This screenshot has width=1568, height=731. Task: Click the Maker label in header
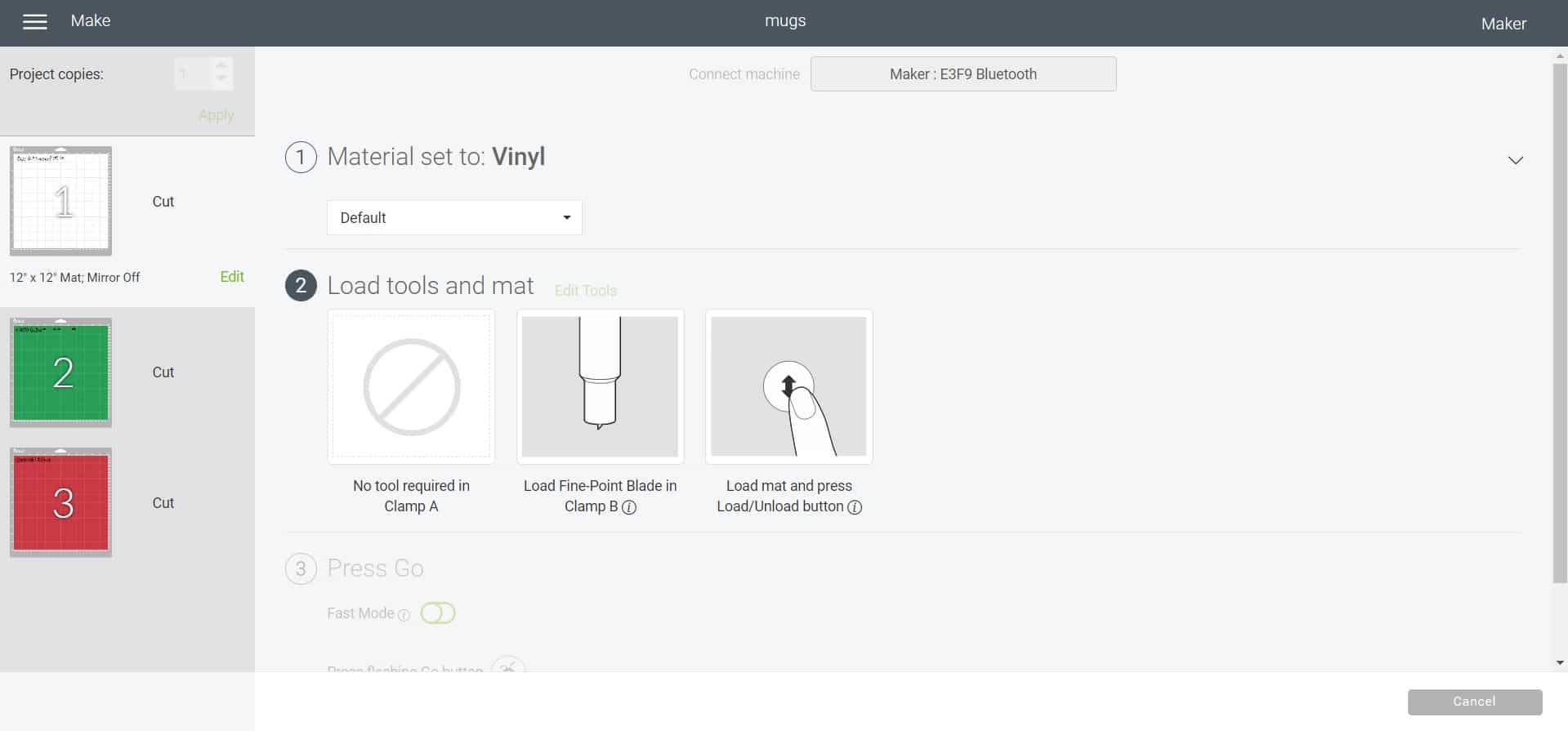(x=1503, y=24)
